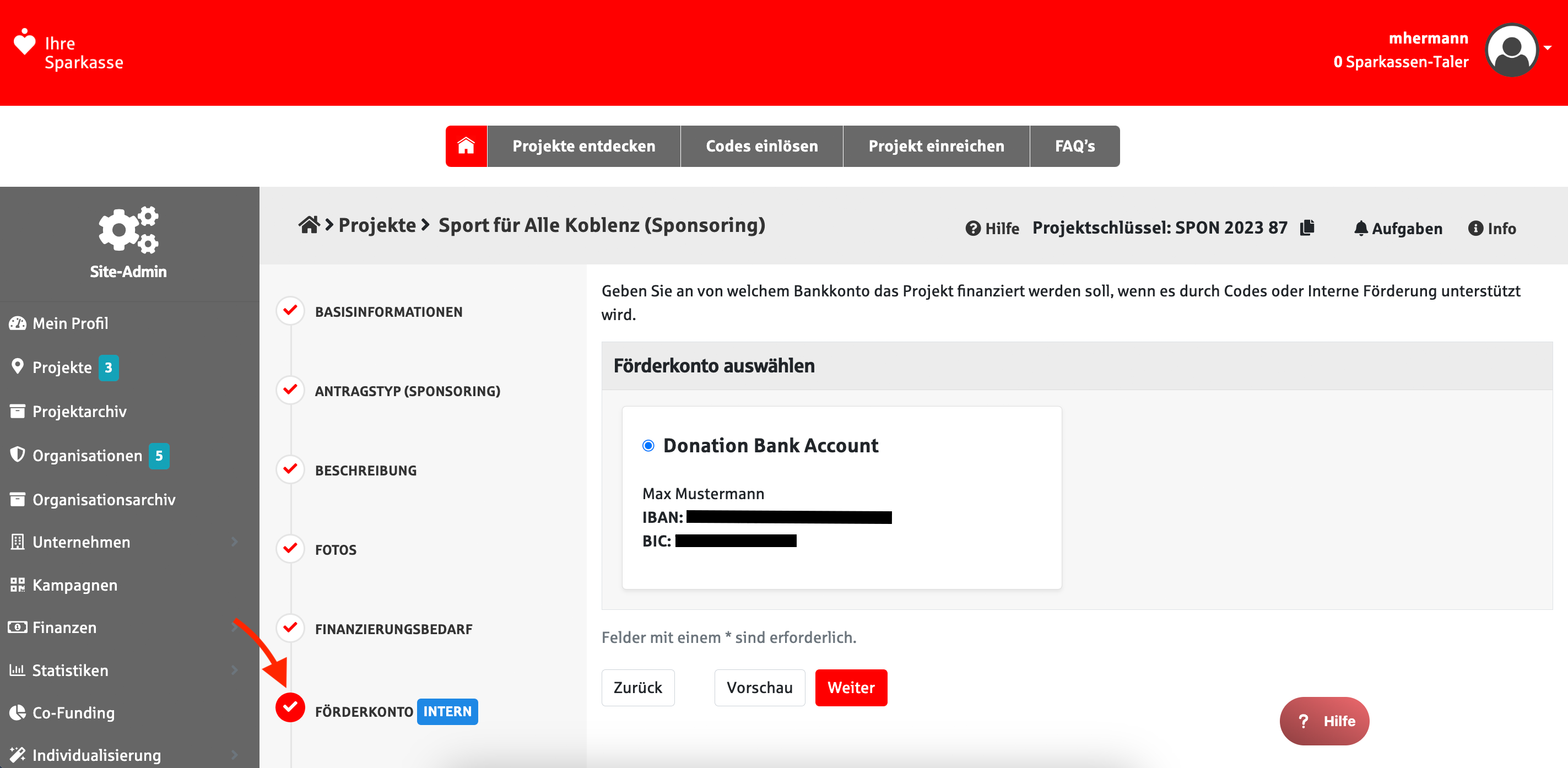The height and width of the screenshot is (768, 1568).
Task: Click the Vorschau button
Action: point(759,688)
